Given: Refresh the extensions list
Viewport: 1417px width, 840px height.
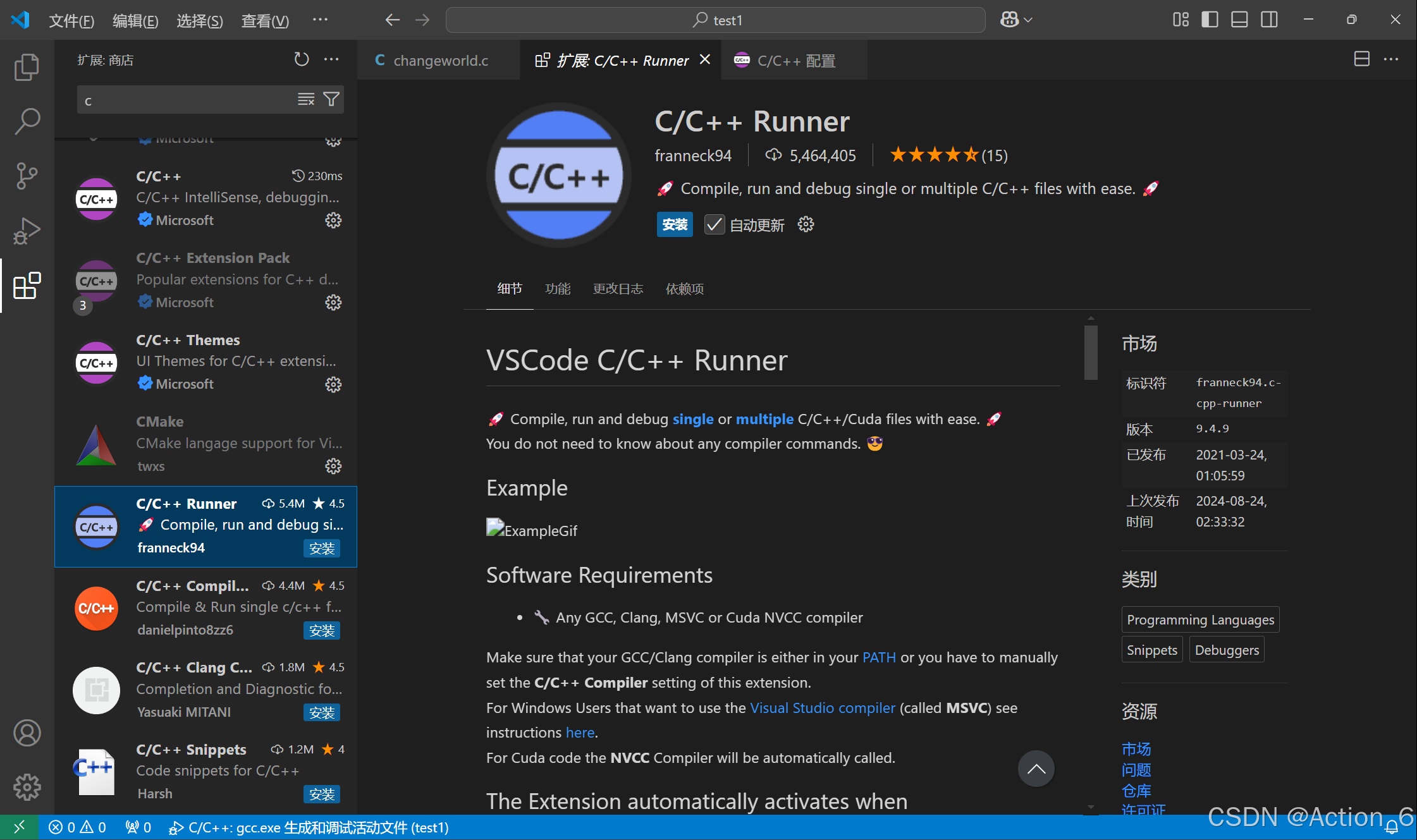Looking at the screenshot, I should coord(302,60).
